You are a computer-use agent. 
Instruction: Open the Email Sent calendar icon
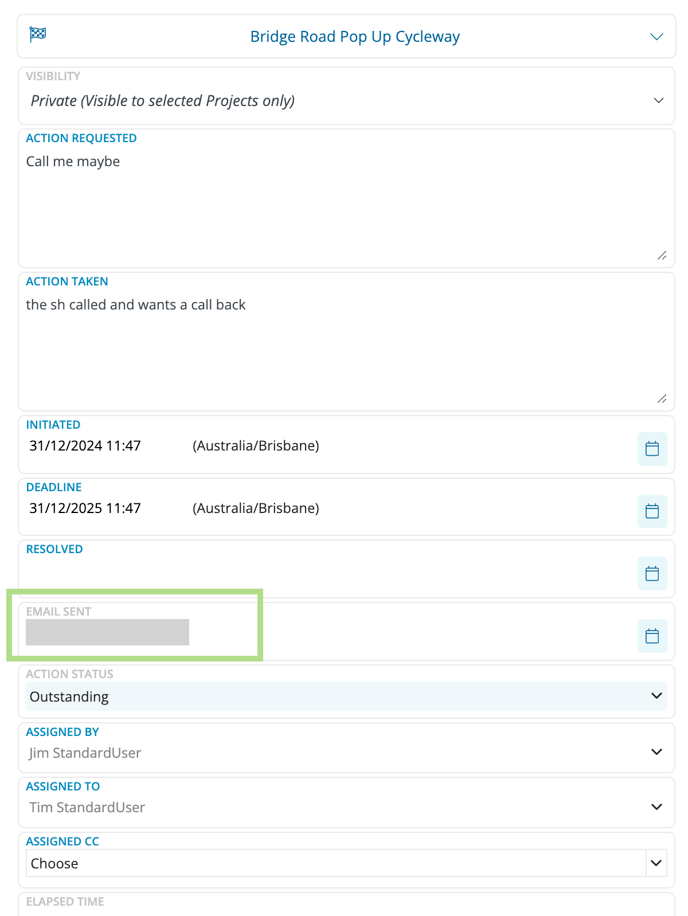point(652,636)
